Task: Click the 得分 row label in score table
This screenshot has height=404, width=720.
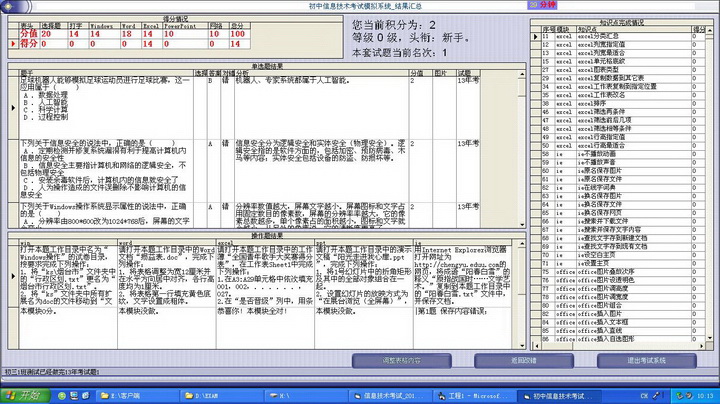Action: [x=28, y=44]
